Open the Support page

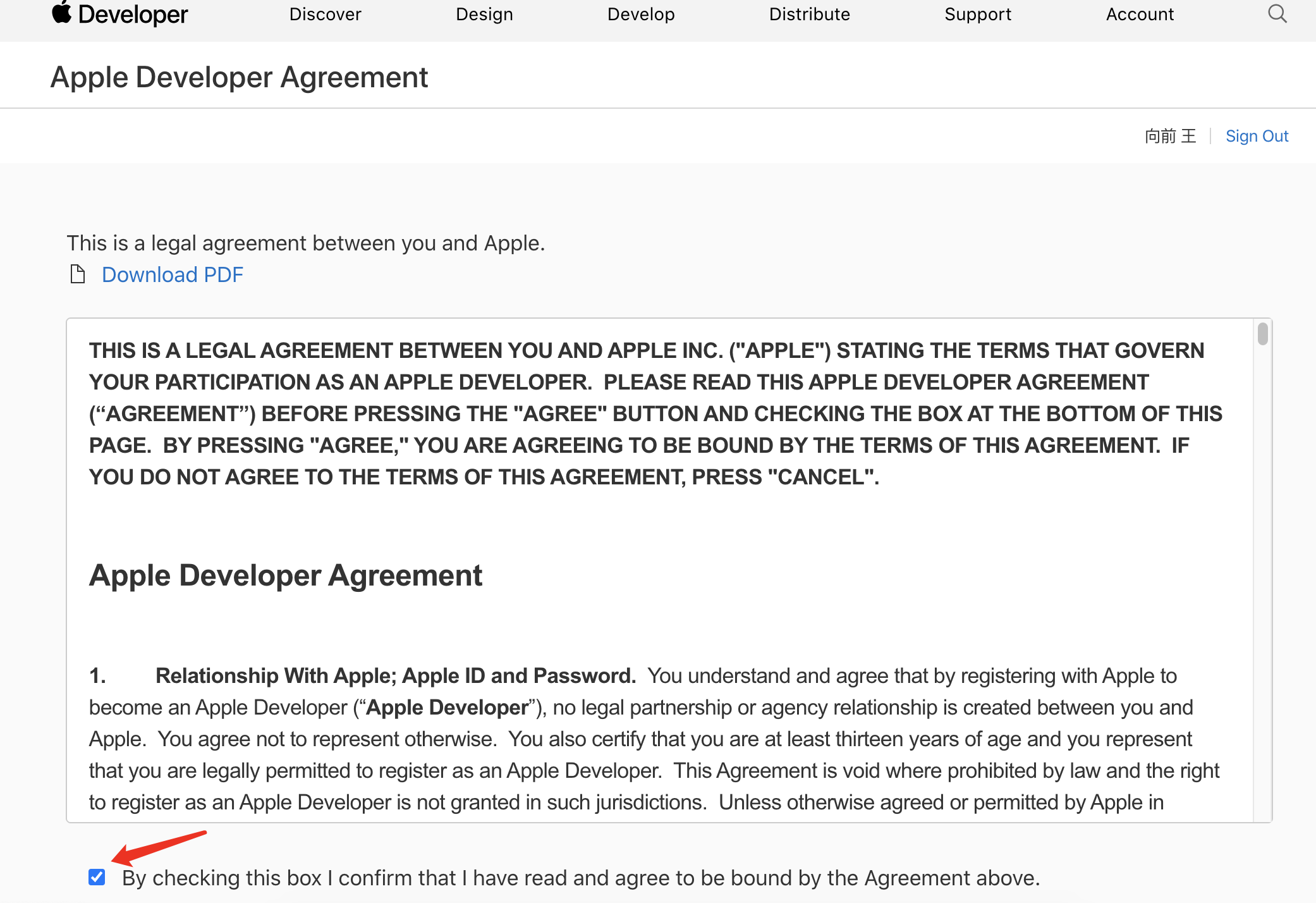pos(977,15)
